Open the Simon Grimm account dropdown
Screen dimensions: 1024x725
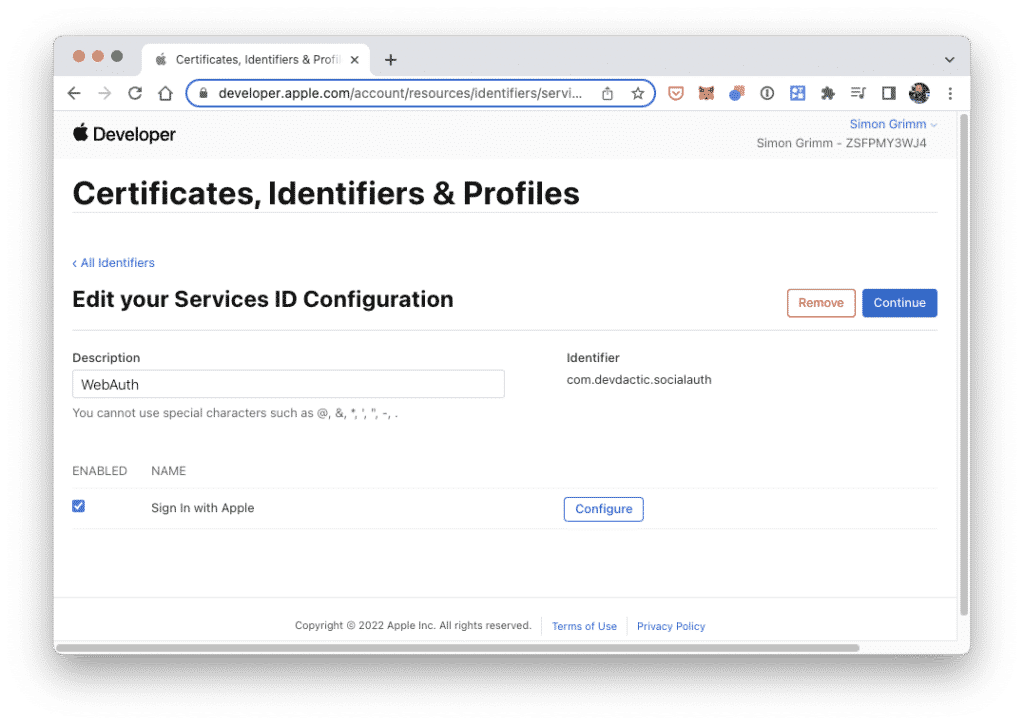click(890, 123)
